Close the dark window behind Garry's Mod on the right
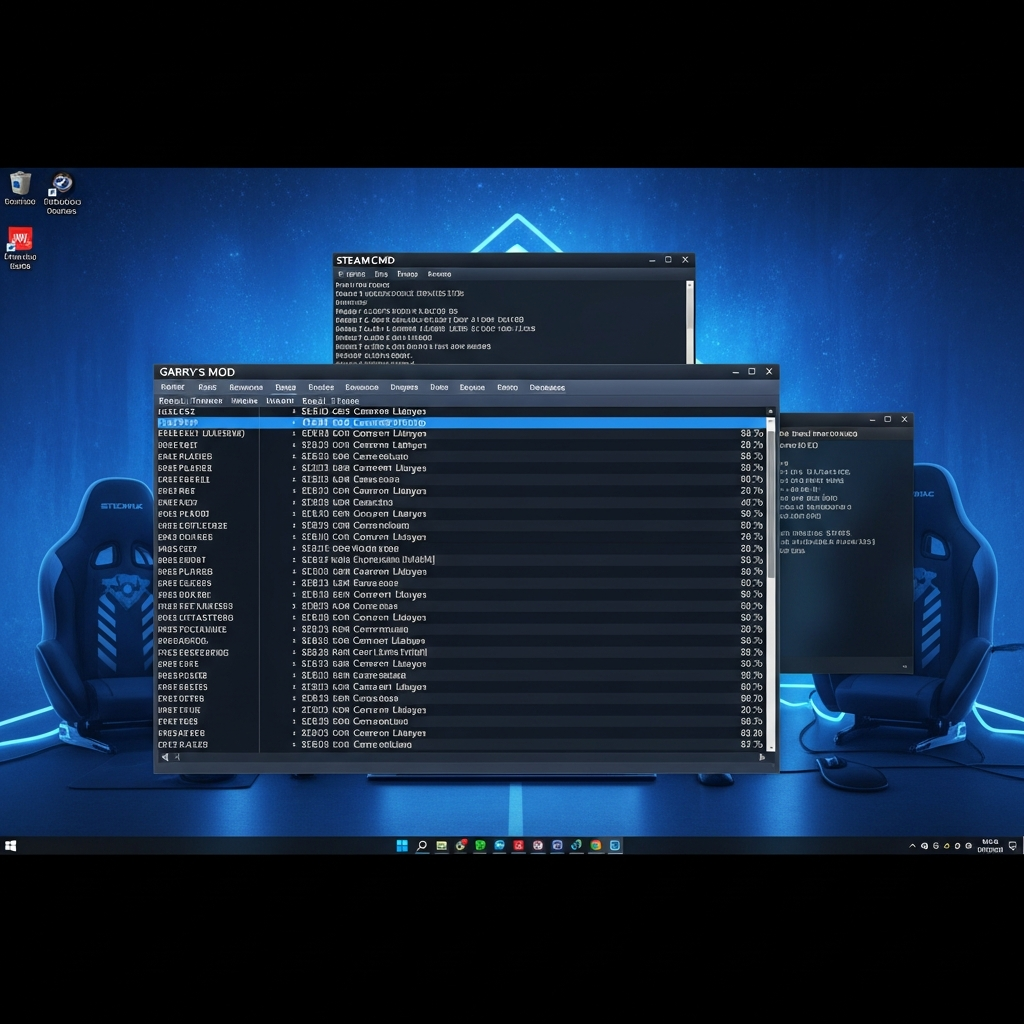Viewport: 1024px width, 1024px height. pos(904,419)
